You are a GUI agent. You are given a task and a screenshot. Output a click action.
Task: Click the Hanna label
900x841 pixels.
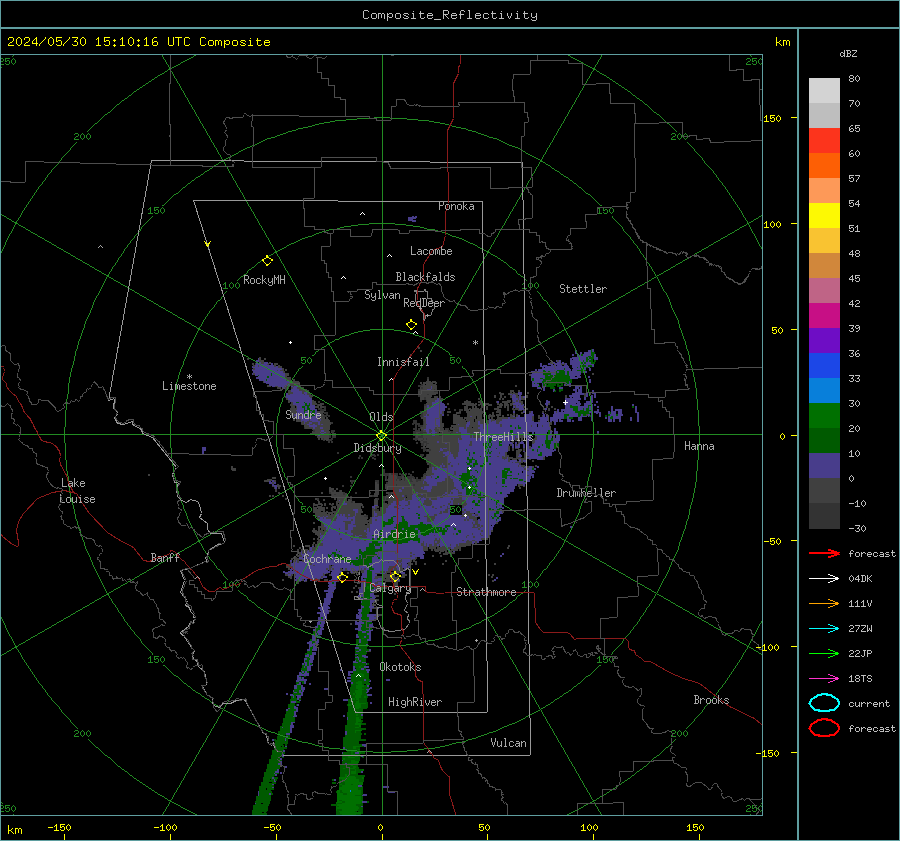(699, 446)
